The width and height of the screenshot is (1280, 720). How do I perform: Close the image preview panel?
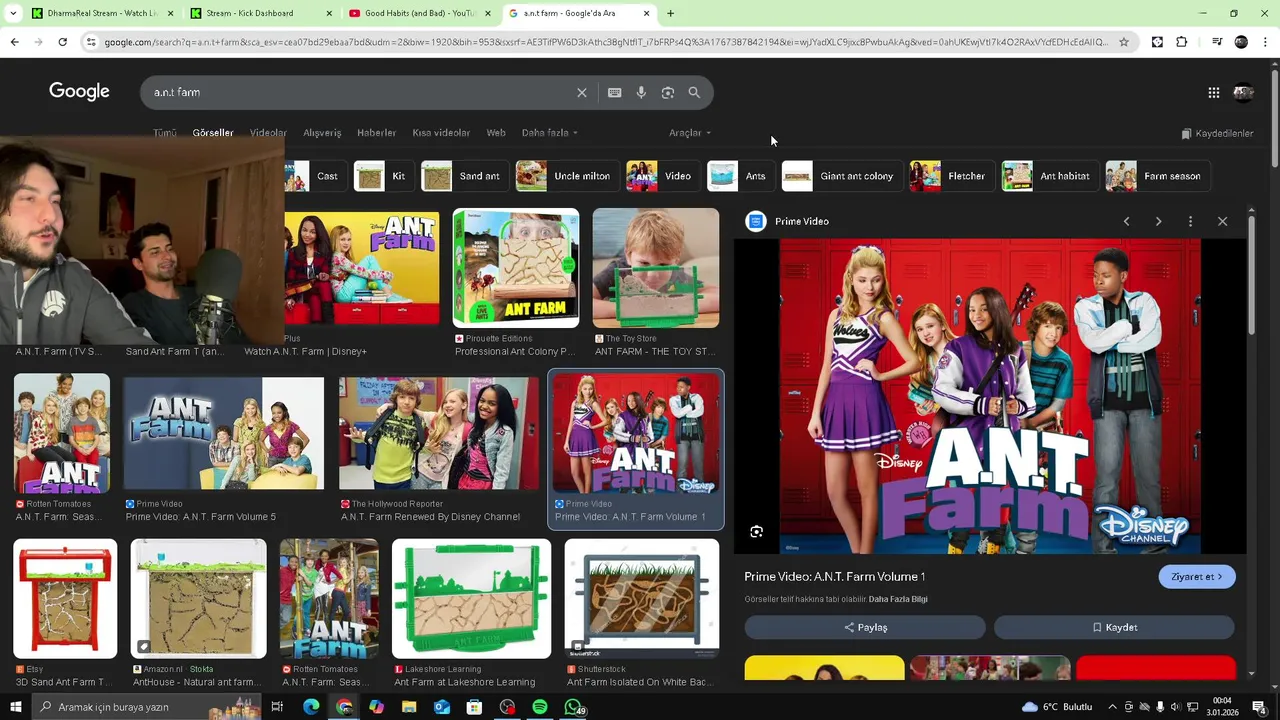1223,221
